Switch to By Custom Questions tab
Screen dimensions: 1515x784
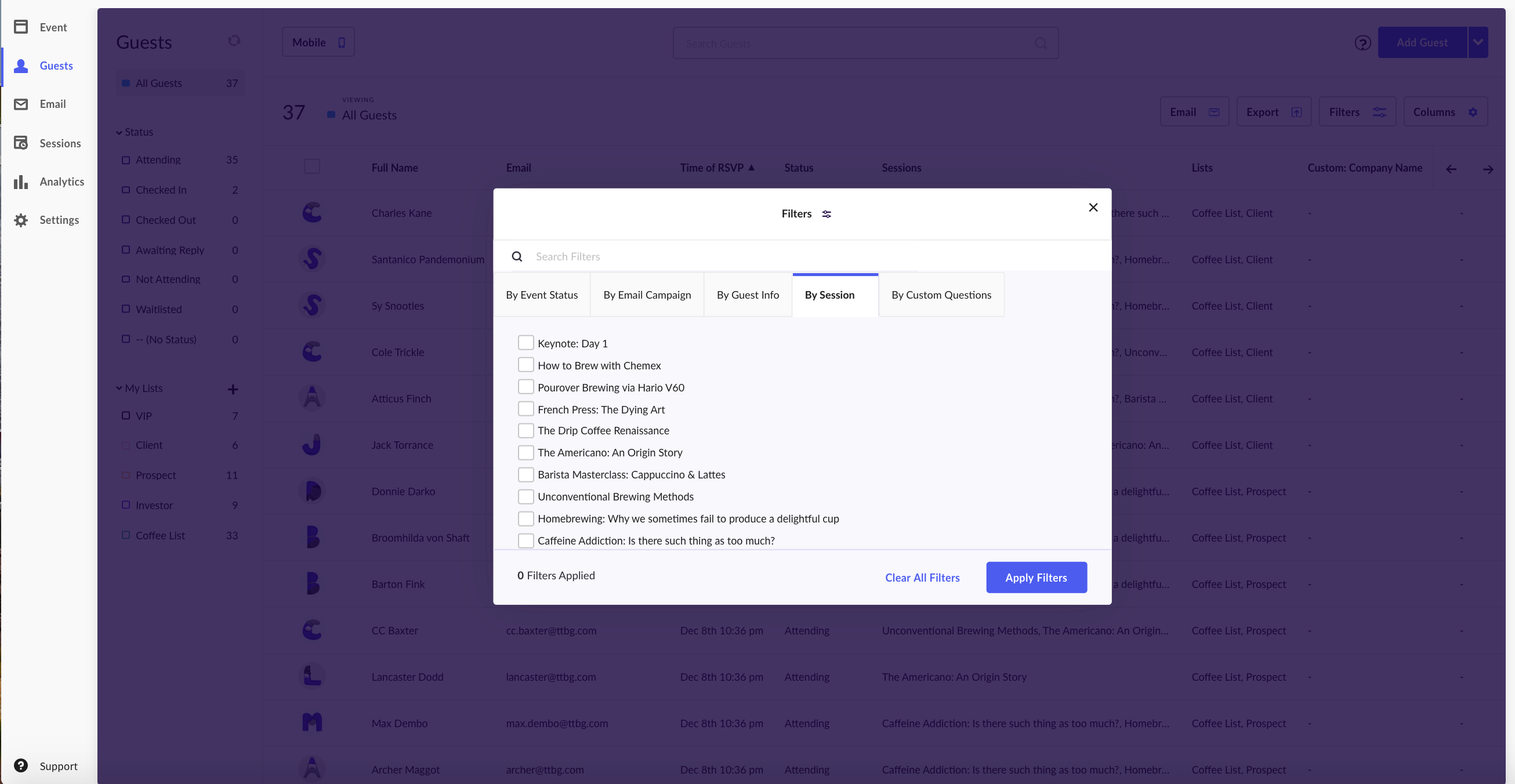(941, 295)
